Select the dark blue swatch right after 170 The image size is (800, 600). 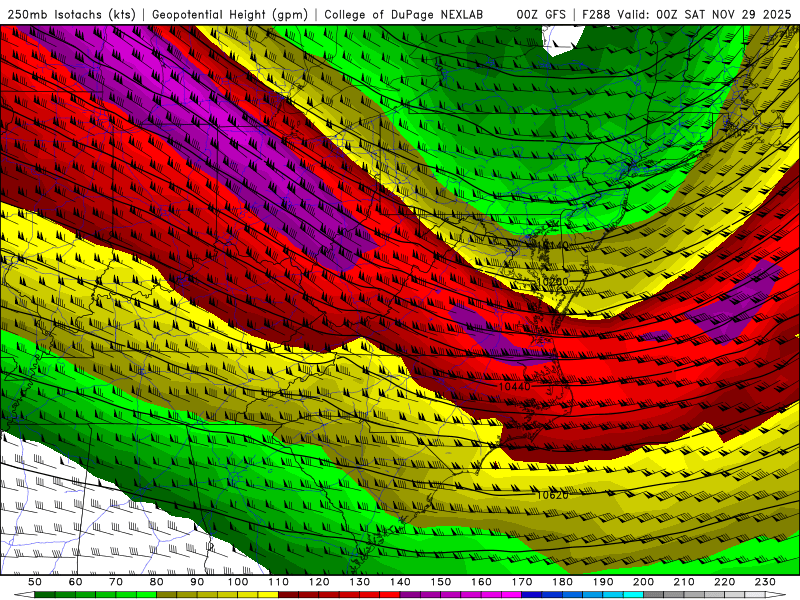tap(532, 595)
